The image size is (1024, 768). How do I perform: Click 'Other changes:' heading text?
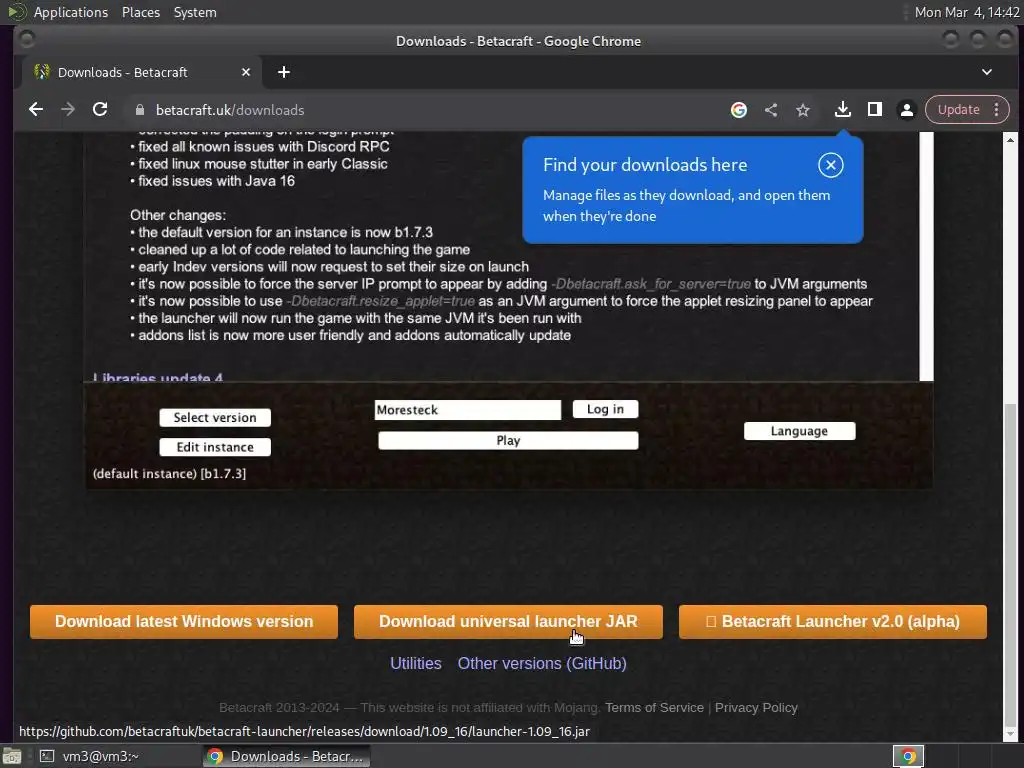click(x=178, y=216)
